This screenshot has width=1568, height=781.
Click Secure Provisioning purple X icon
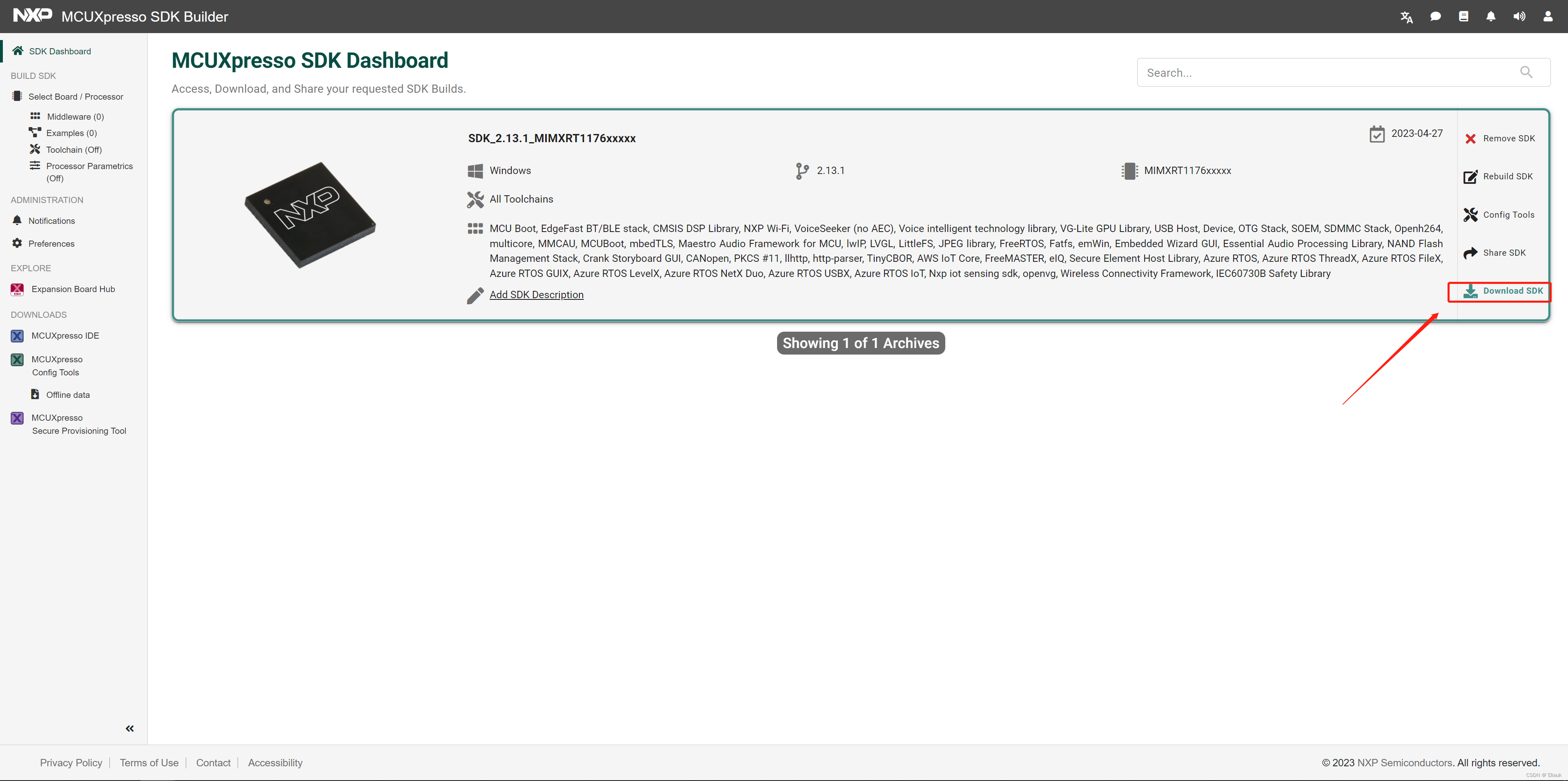pyautogui.click(x=17, y=418)
